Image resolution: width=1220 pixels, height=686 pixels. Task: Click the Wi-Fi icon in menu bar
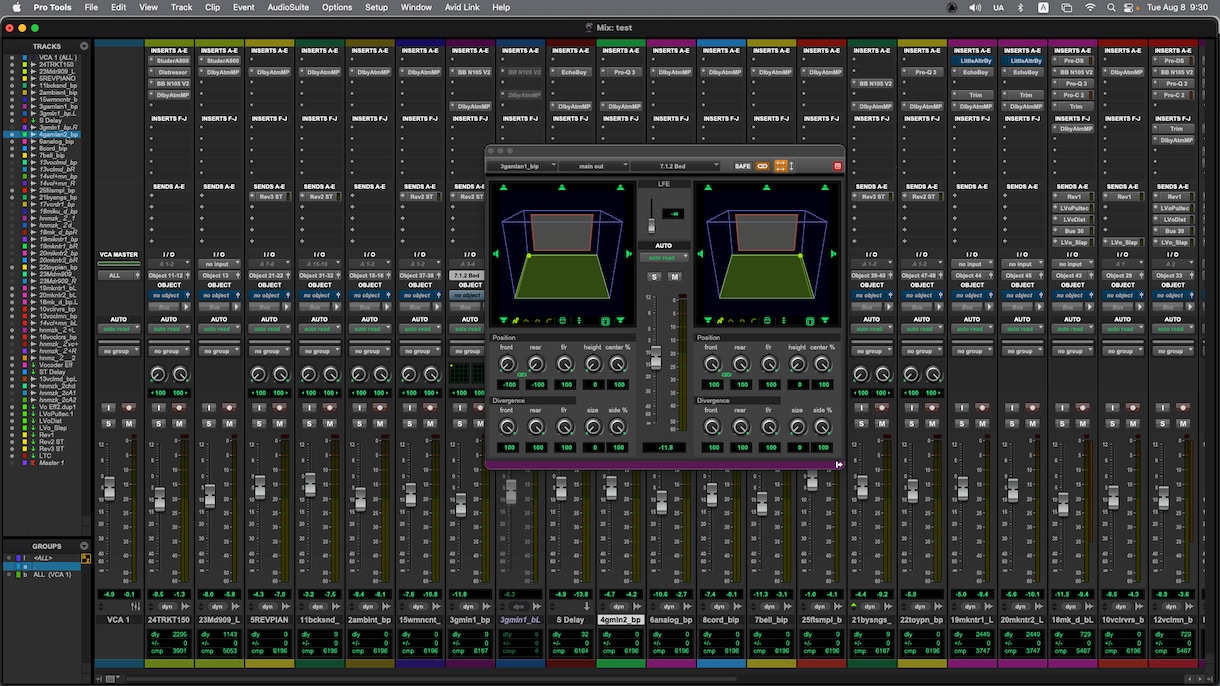tap(1090, 7)
